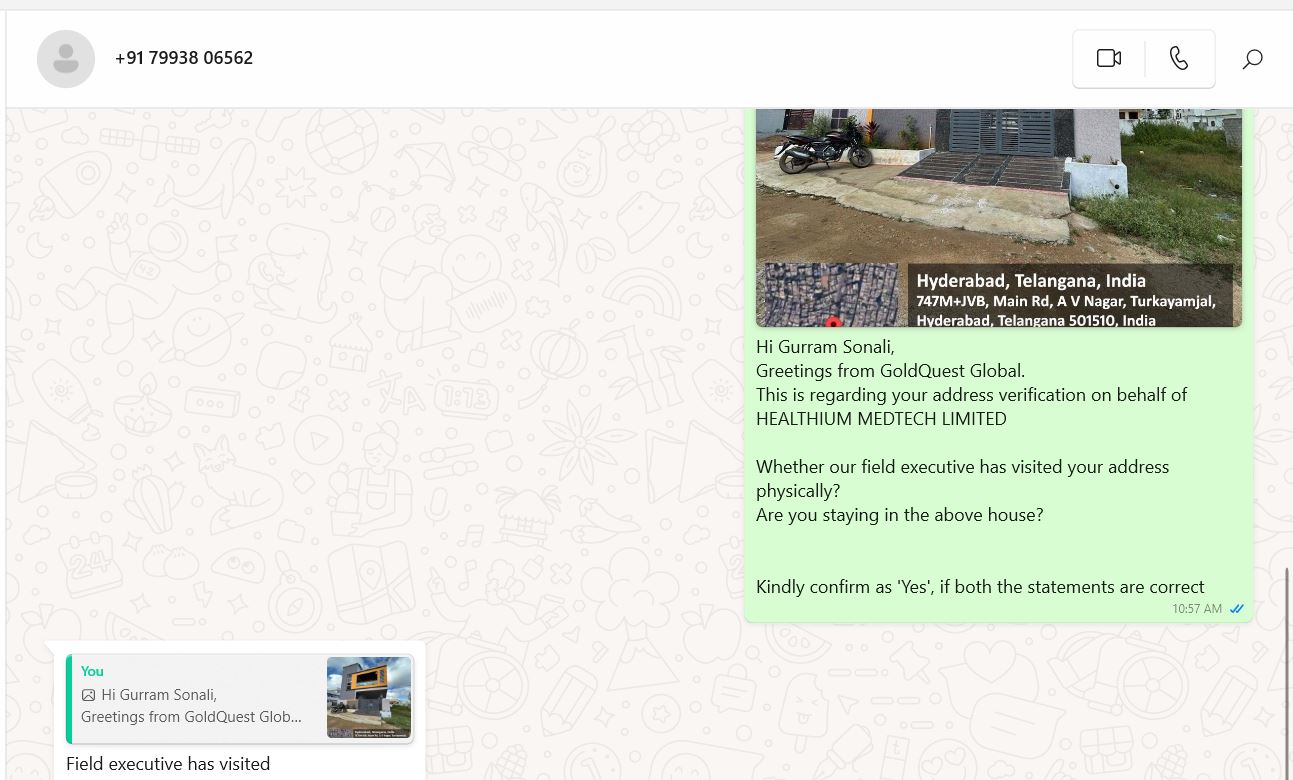
Task: Click the photo icon in the quoted reply preview
Action: [x=88, y=694]
